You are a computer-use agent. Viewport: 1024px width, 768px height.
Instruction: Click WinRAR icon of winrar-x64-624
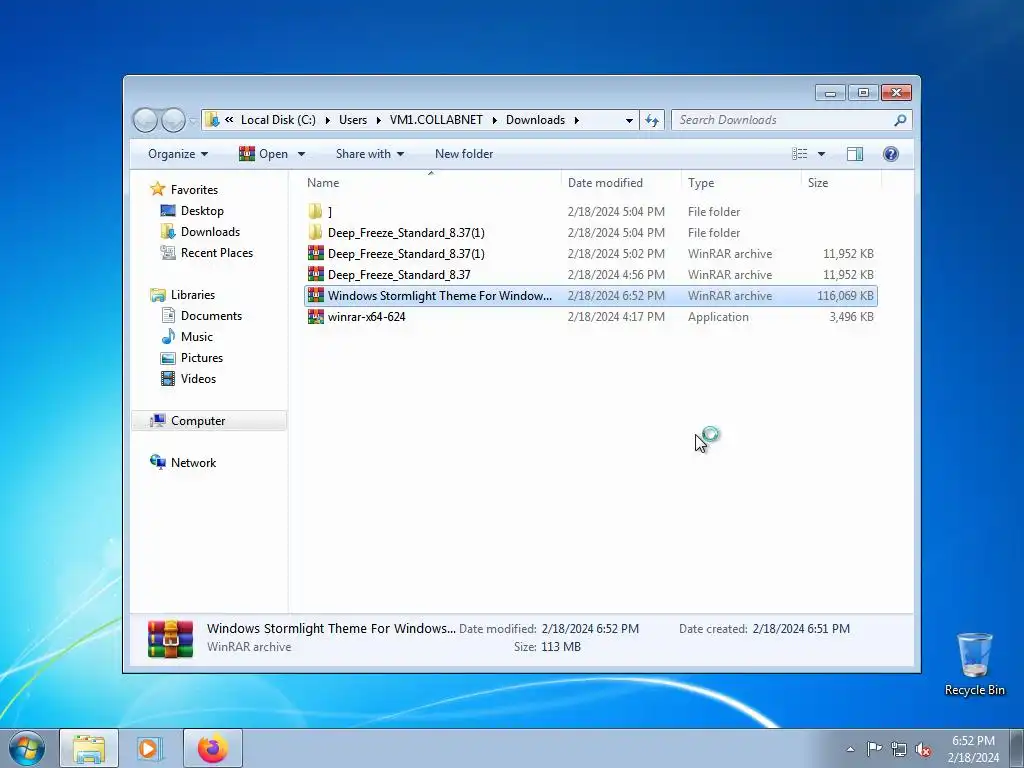click(315, 317)
